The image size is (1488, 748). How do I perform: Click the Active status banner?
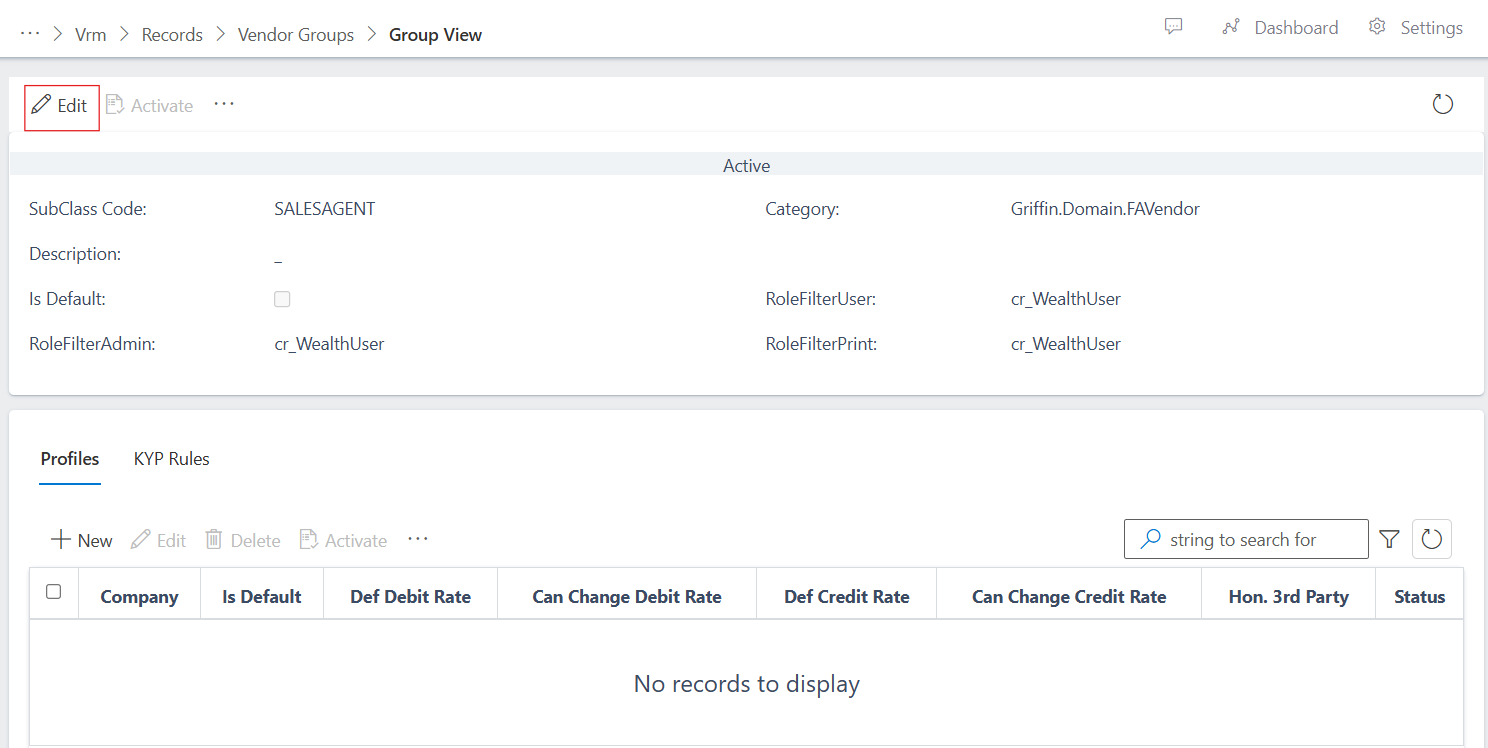click(746, 166)
